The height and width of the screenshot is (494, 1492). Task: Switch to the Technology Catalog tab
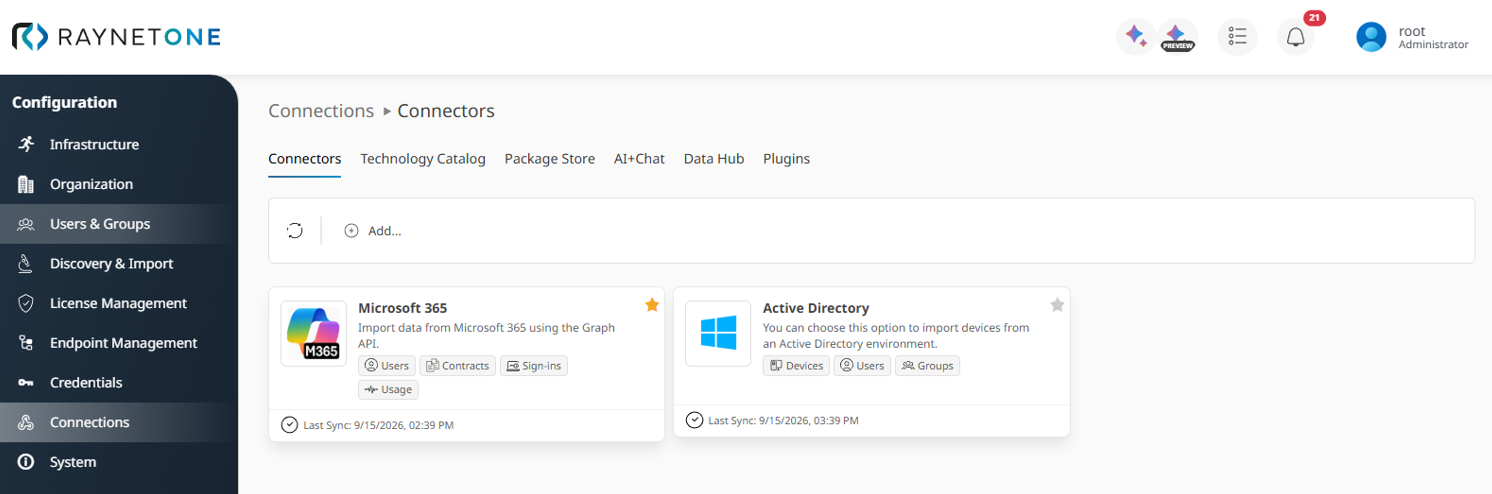[x=423, y=159]
